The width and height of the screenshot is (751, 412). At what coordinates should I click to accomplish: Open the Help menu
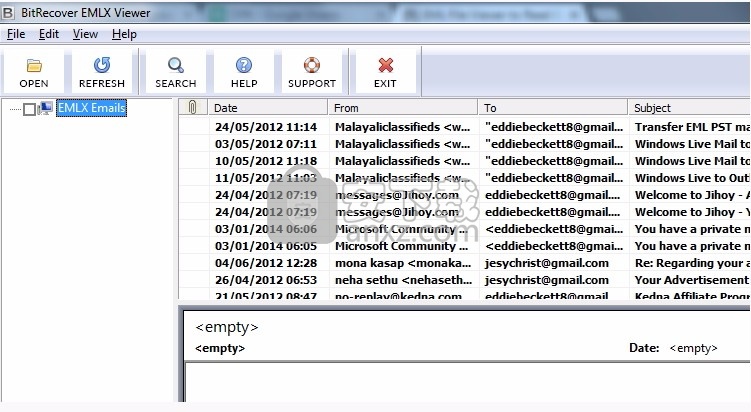pyautogui.click(x=124, y=34)
